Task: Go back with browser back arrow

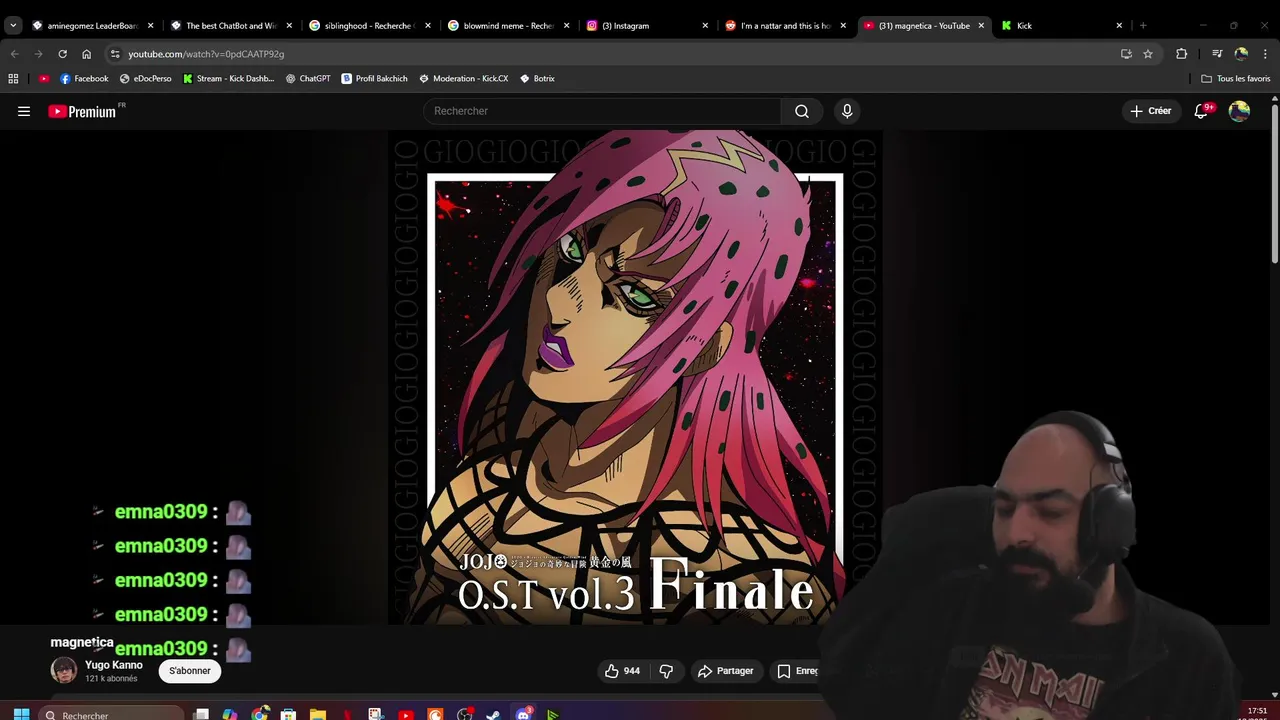Action: [x=14, y=54]
